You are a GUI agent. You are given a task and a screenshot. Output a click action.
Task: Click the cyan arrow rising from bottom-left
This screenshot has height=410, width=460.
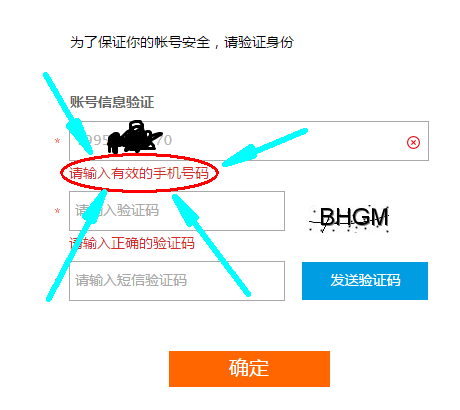(x=77, y=245)
